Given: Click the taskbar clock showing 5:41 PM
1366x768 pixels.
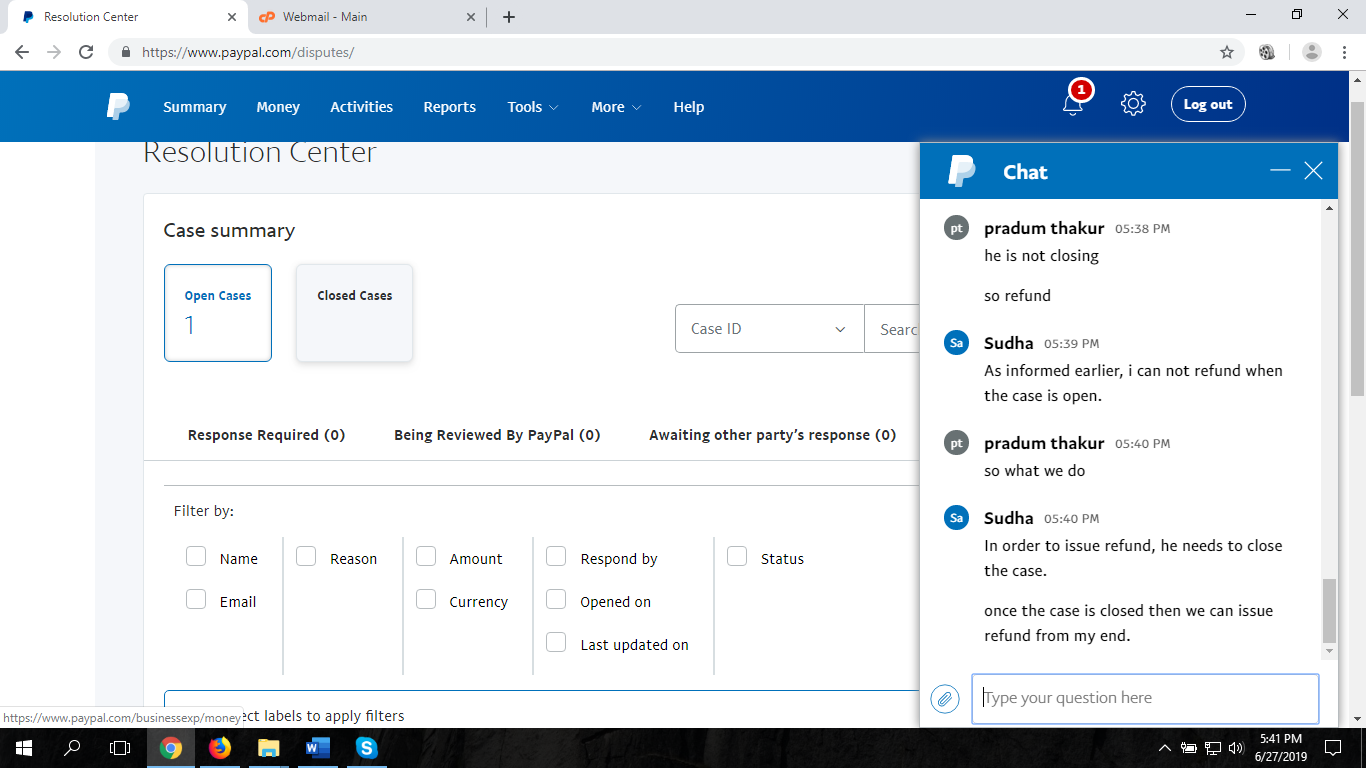Looking at the screenshot, I should click(1280, 747).
